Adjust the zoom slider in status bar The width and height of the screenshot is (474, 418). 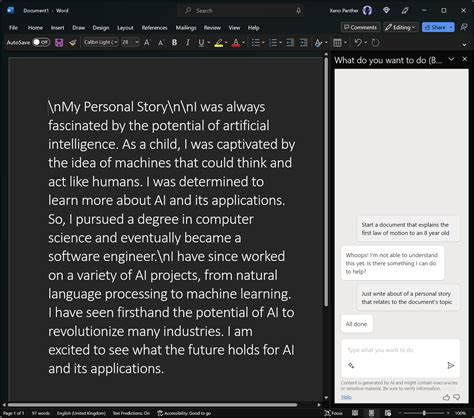[424, 413]
